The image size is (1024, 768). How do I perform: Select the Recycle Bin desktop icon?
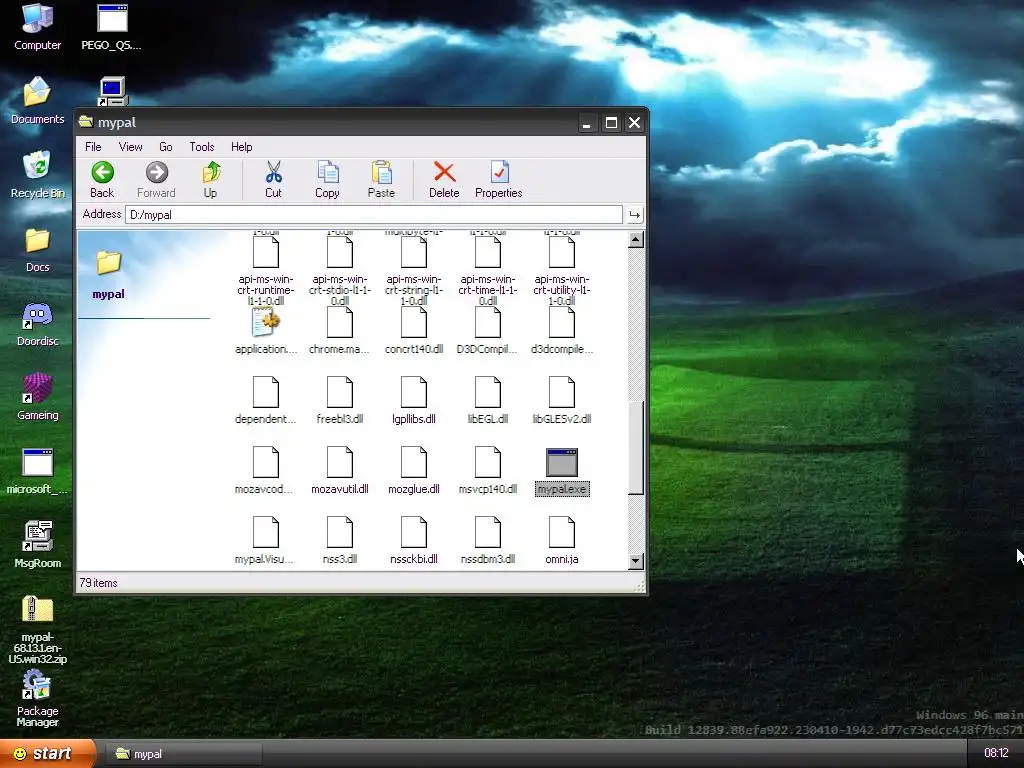[x=37, y=174]
